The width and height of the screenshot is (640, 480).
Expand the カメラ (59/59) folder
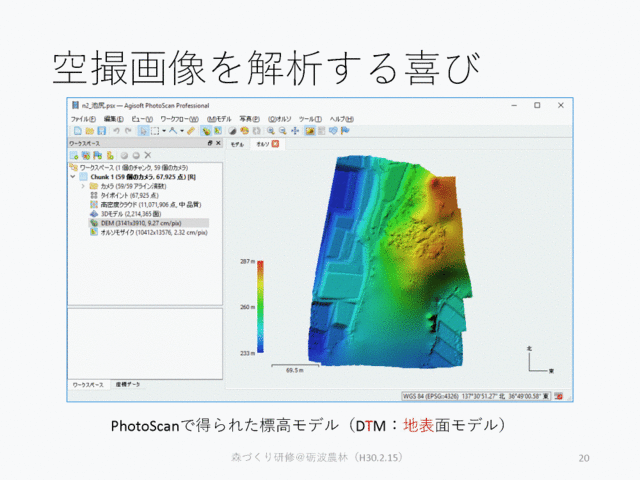click(x=83, y=186)
